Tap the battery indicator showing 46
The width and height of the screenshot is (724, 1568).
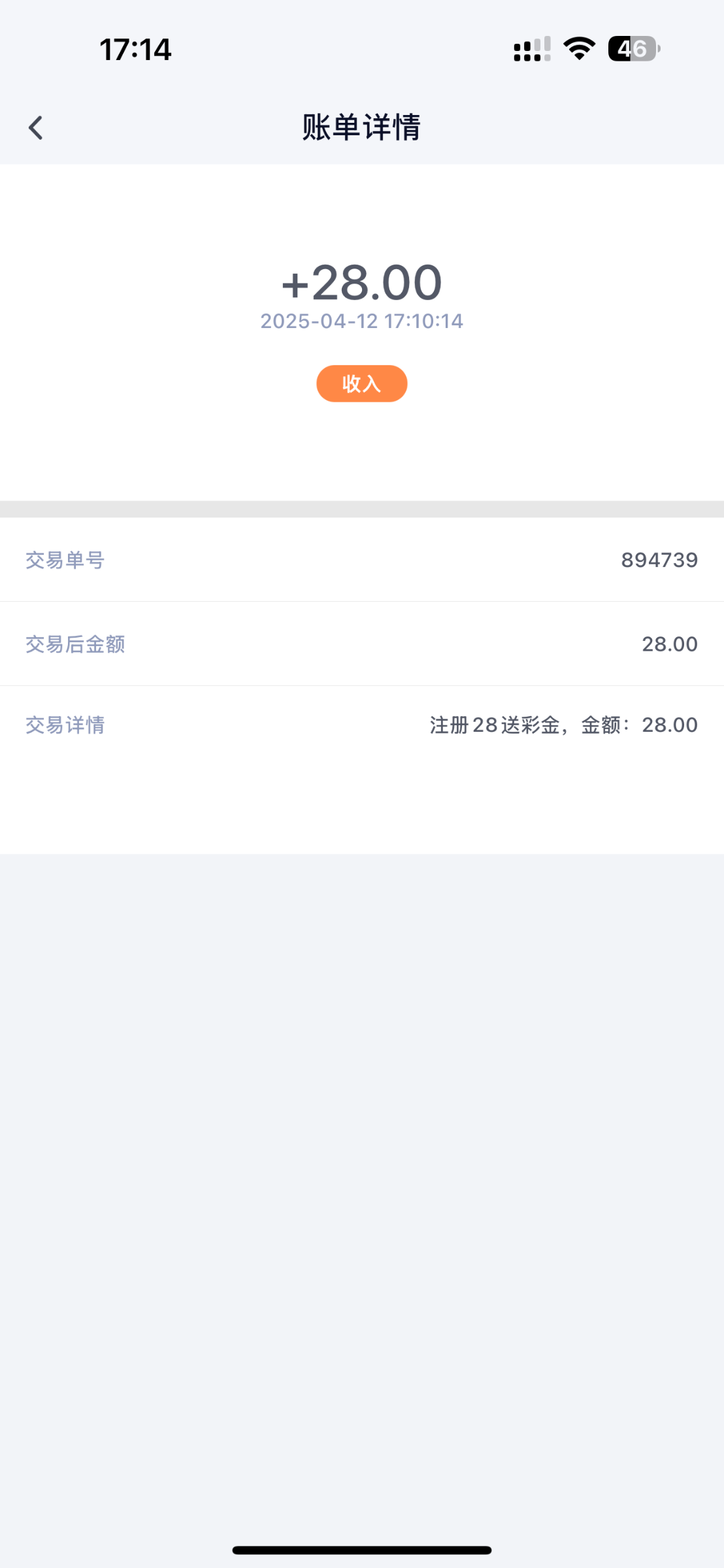coord(633,48)
